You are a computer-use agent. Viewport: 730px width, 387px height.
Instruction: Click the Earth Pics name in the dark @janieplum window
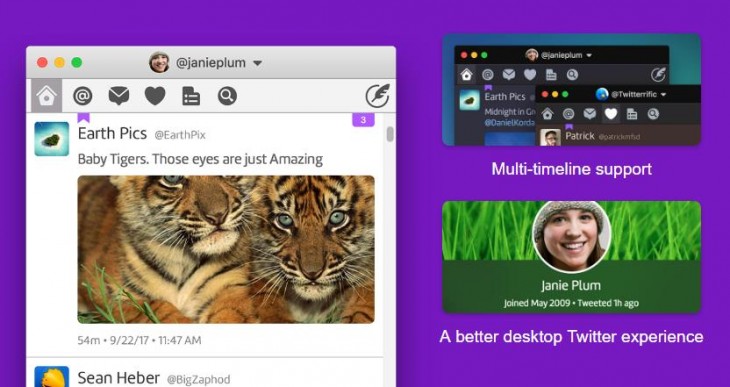pyautogui.click(x=505, y=96)
